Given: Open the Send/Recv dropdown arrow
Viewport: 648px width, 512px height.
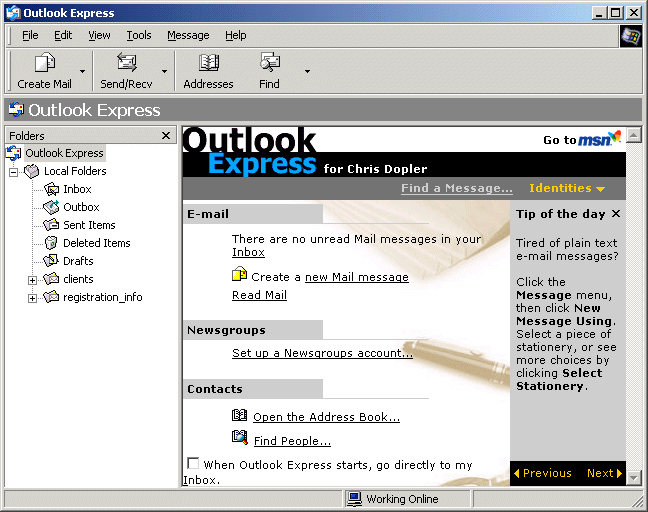Looking at the screenshot, I should 164,71.
